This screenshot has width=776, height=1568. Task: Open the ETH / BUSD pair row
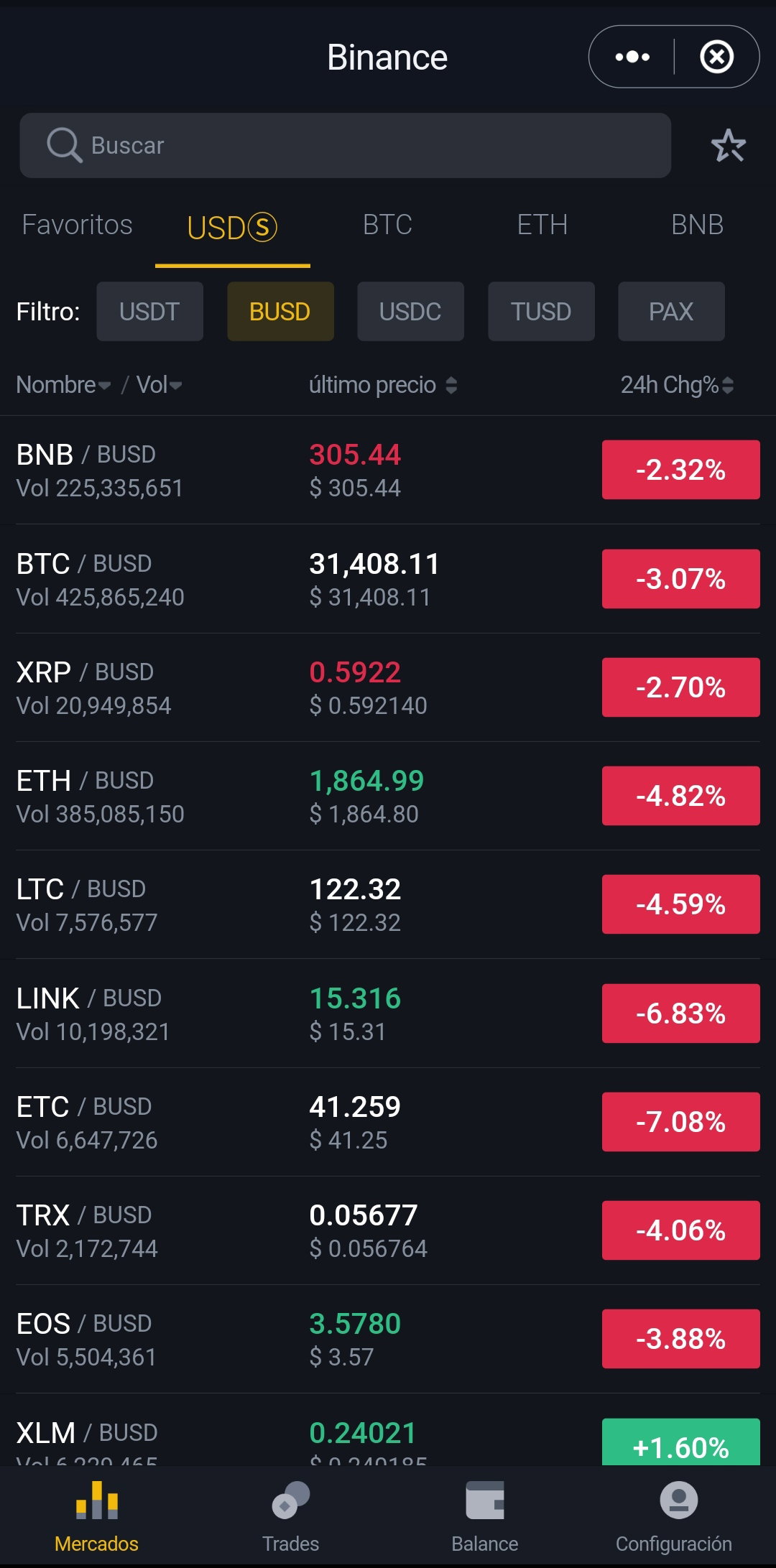click(388, 796)
